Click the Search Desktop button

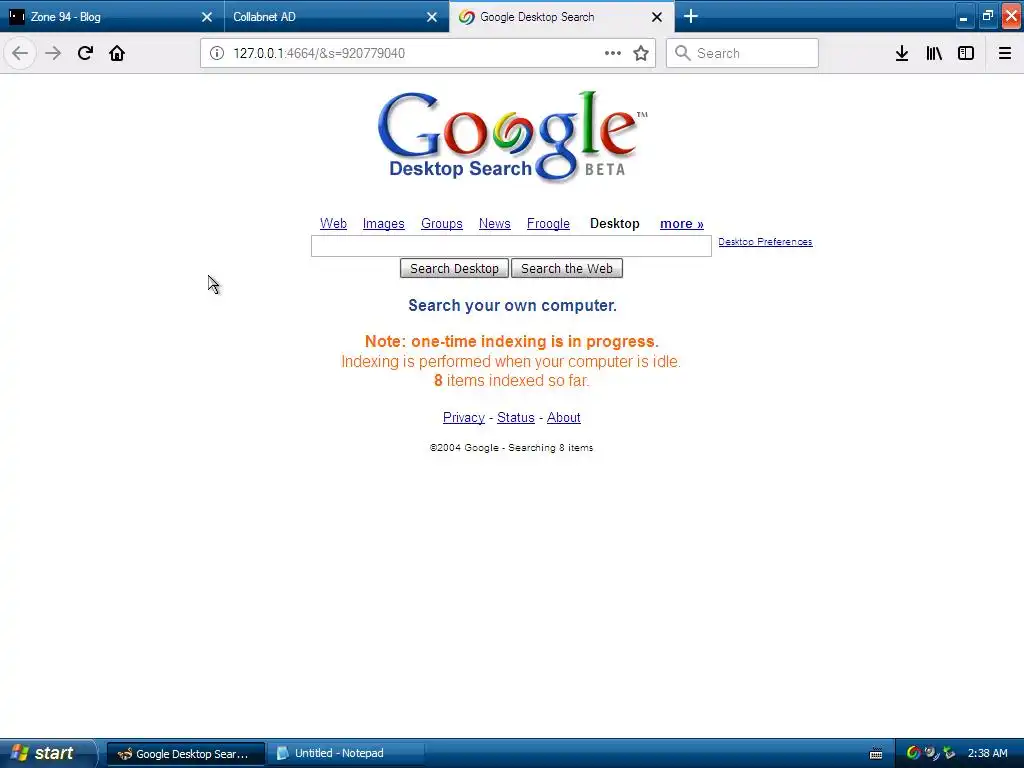[455, 268]
